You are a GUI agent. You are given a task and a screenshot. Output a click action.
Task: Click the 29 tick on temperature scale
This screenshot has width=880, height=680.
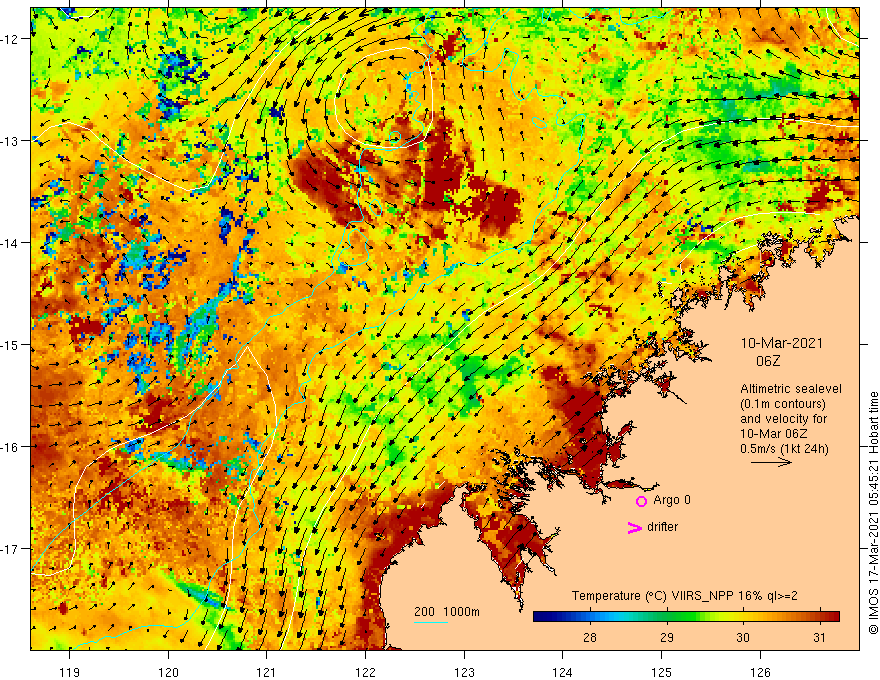[x=666, y=637]
